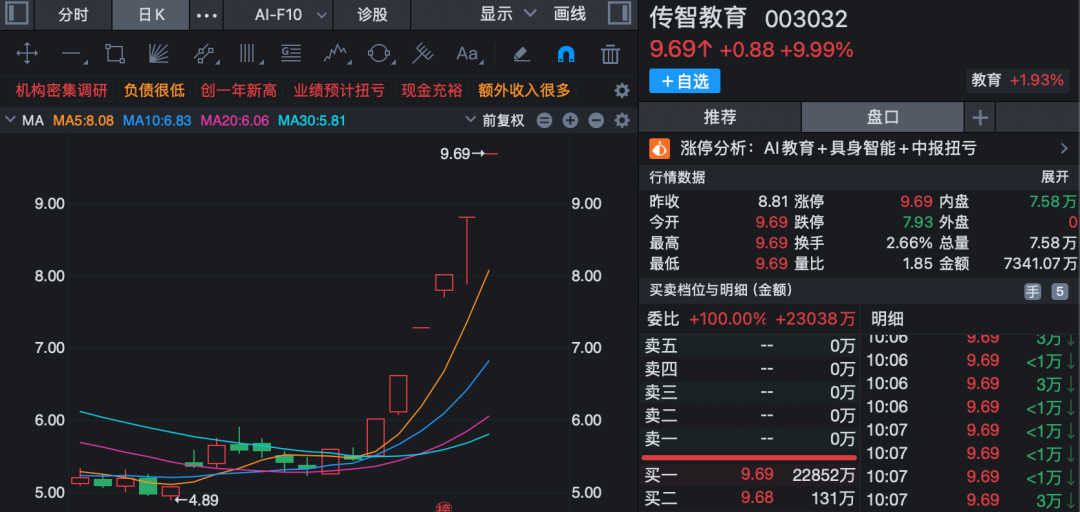Click the 买二 9.68 order row

point(749,498)
